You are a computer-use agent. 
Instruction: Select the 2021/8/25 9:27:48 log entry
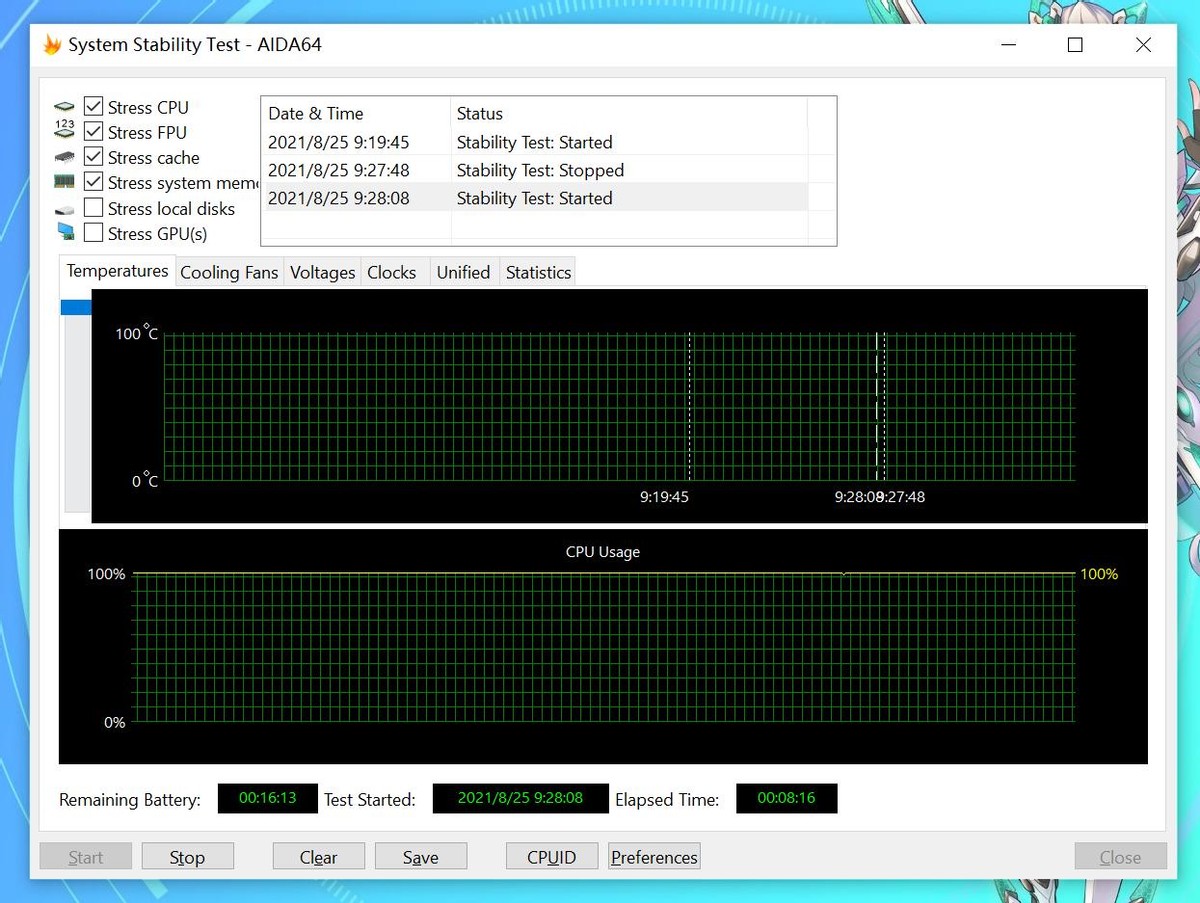pos(534,170)
